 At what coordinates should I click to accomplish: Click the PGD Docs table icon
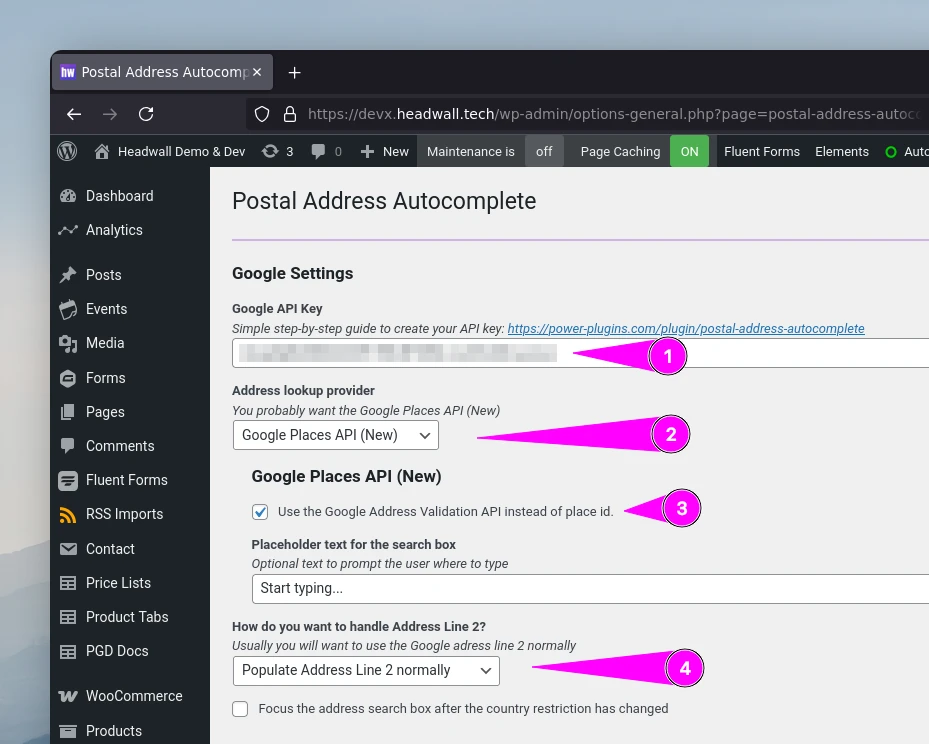click(68, 652)
